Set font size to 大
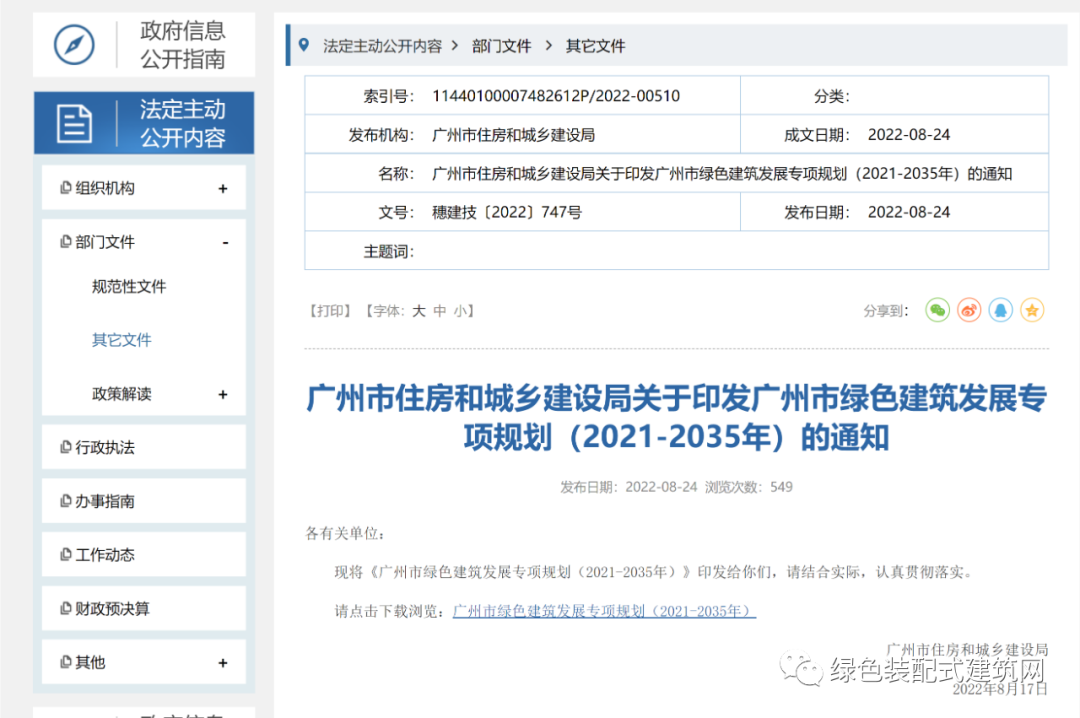1080x718 pixels. pos(419,311)
